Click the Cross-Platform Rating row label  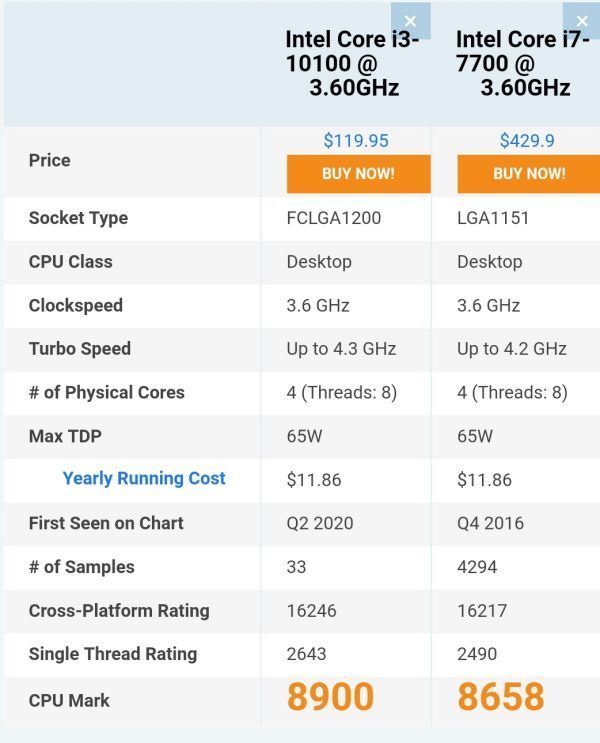(119, 611)
